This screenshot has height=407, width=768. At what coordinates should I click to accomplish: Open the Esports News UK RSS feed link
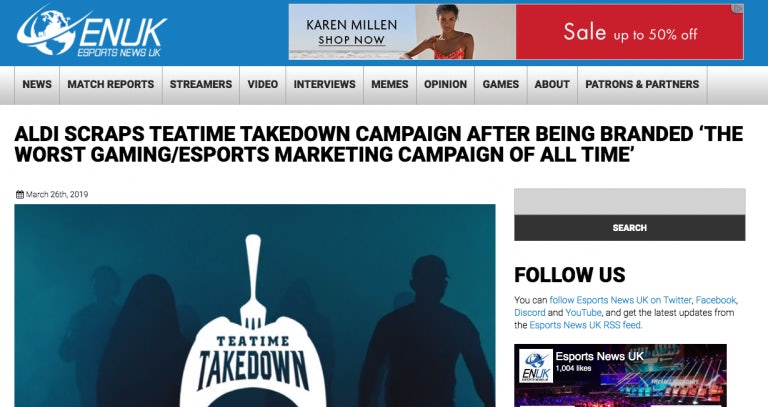click(585, 325)
